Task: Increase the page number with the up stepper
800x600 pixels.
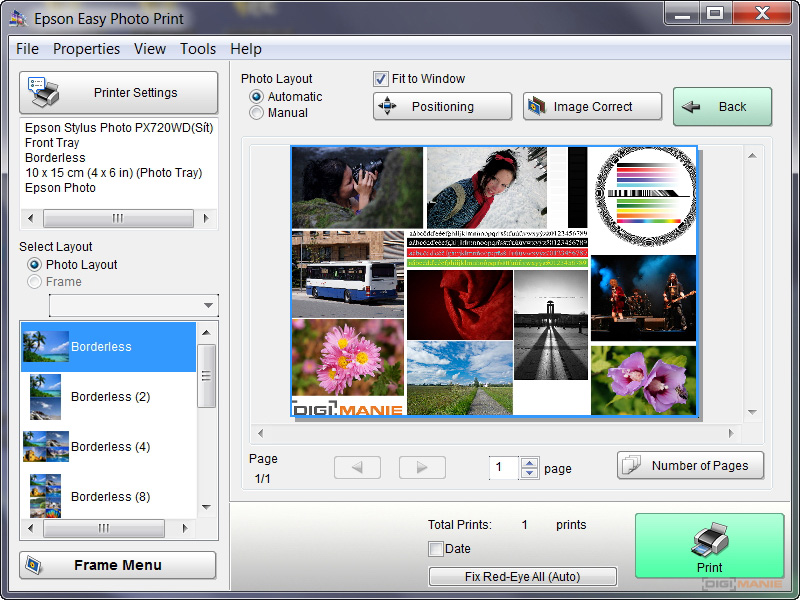Action: (530, 461)
